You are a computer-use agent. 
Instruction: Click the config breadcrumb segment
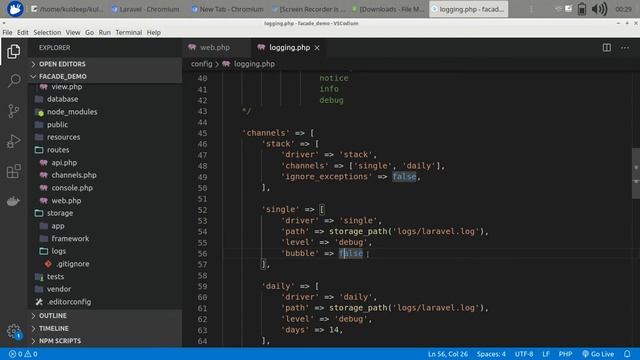pos(201,64)
